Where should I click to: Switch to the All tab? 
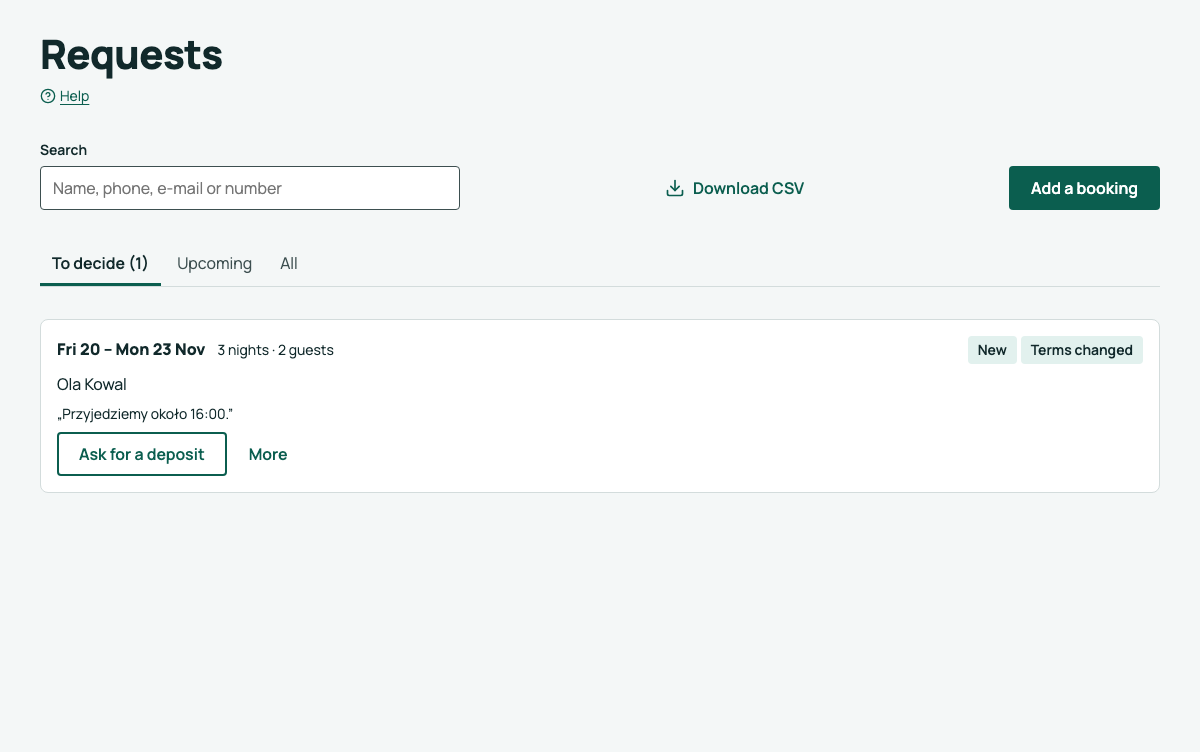pyautogui.click(x=289, y=263)
